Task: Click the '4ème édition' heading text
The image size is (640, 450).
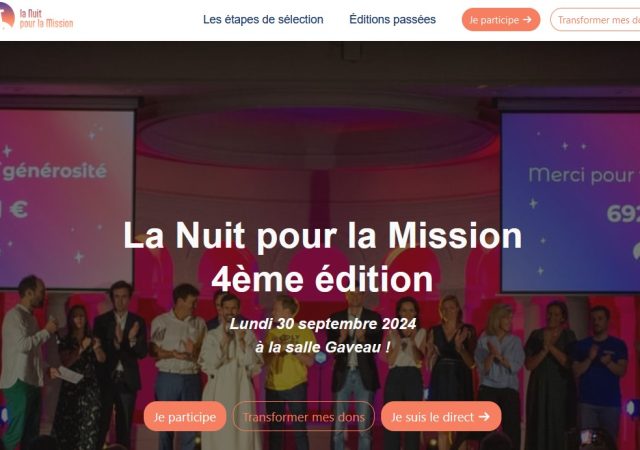Action: pyautogui.click(x=322, y=279)
